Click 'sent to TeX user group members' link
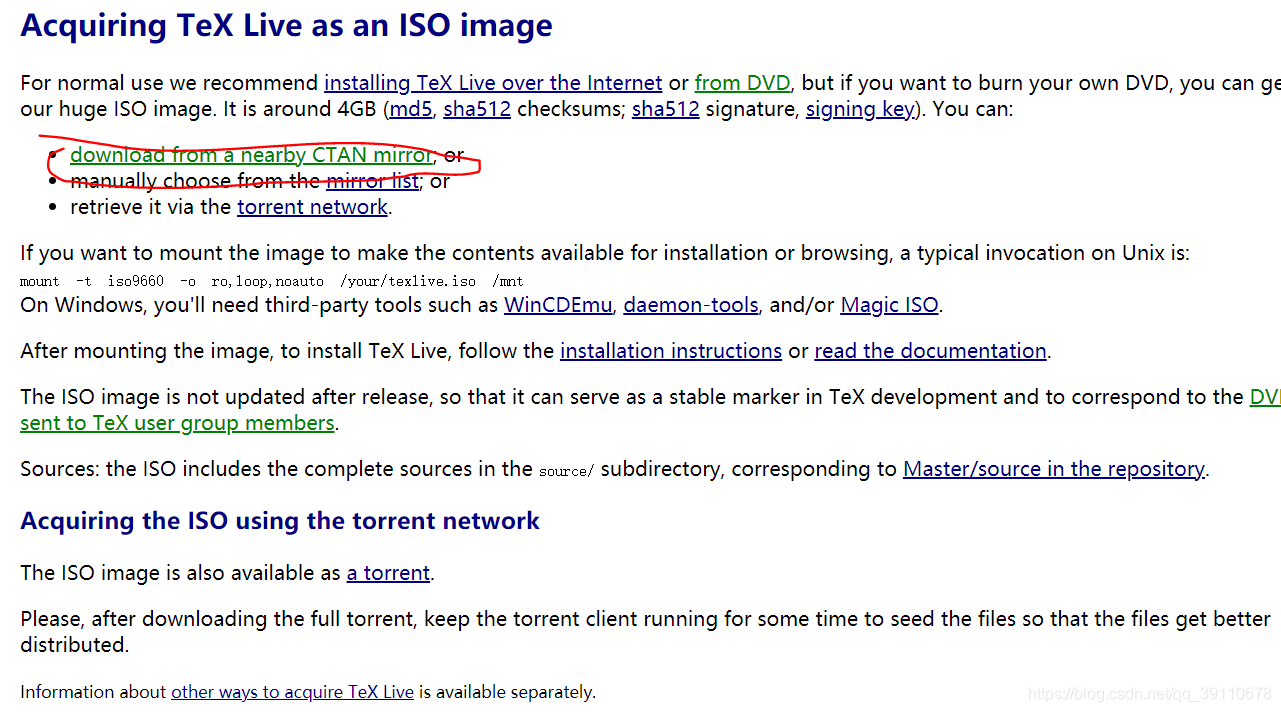1281x712 pixels. (177, 423)
